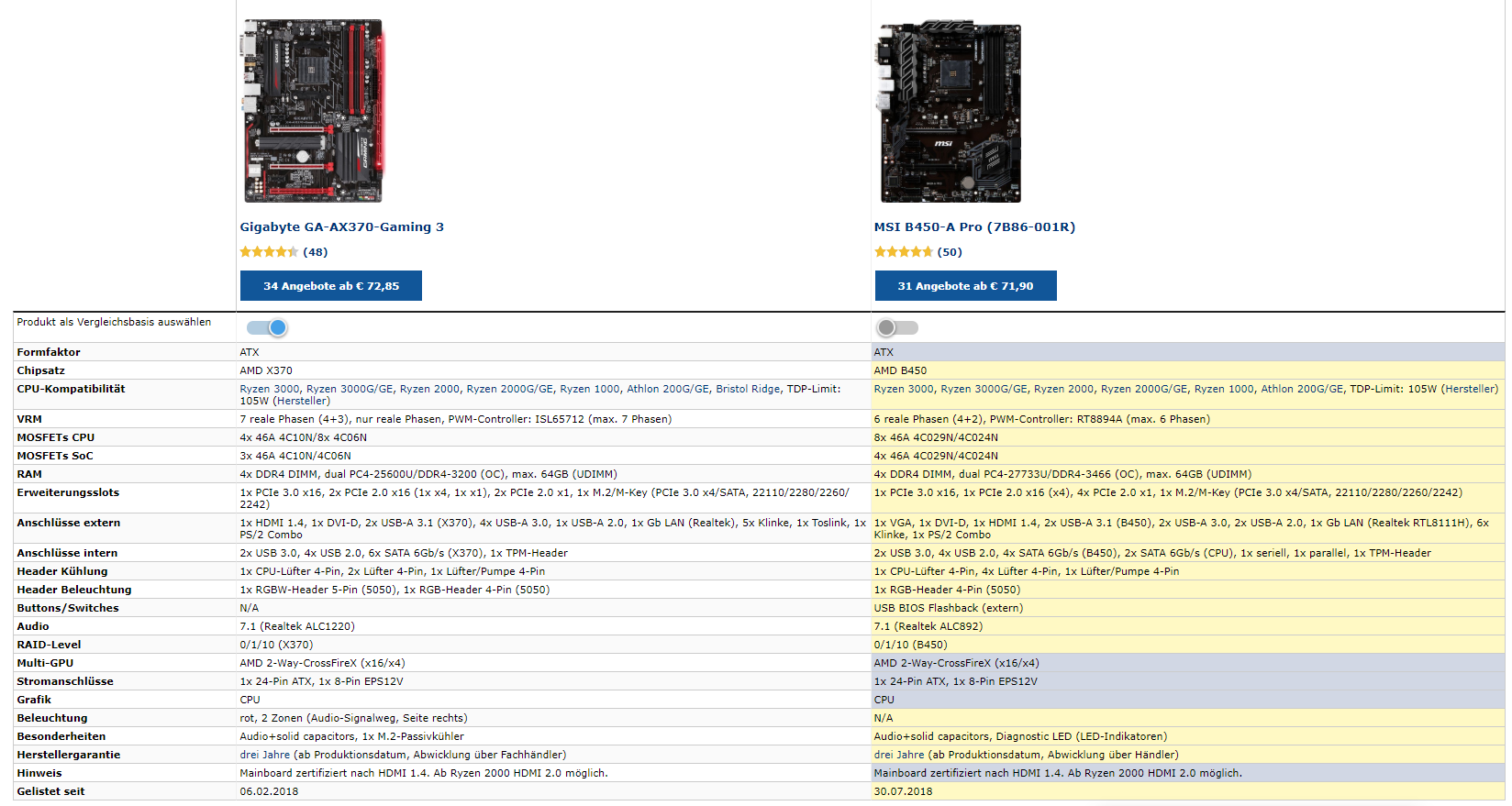Click Ryzen 3000 link in Gigabyte CPU-Kompatibilität
Image resolution: width=1512 pixels, height=806 pixels.
pyautogui.click(x=270, y=389)
